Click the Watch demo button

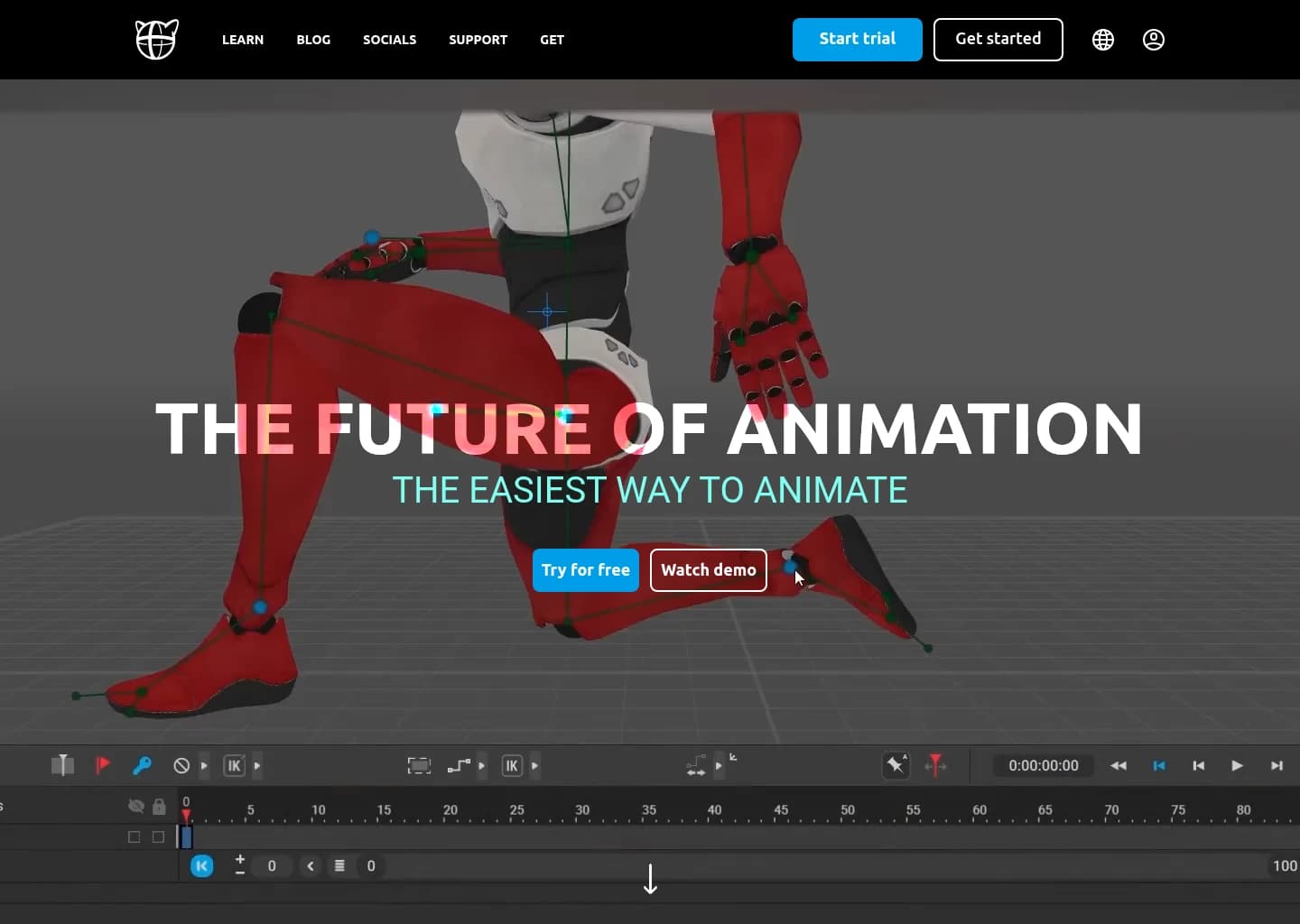coord(709,570)
